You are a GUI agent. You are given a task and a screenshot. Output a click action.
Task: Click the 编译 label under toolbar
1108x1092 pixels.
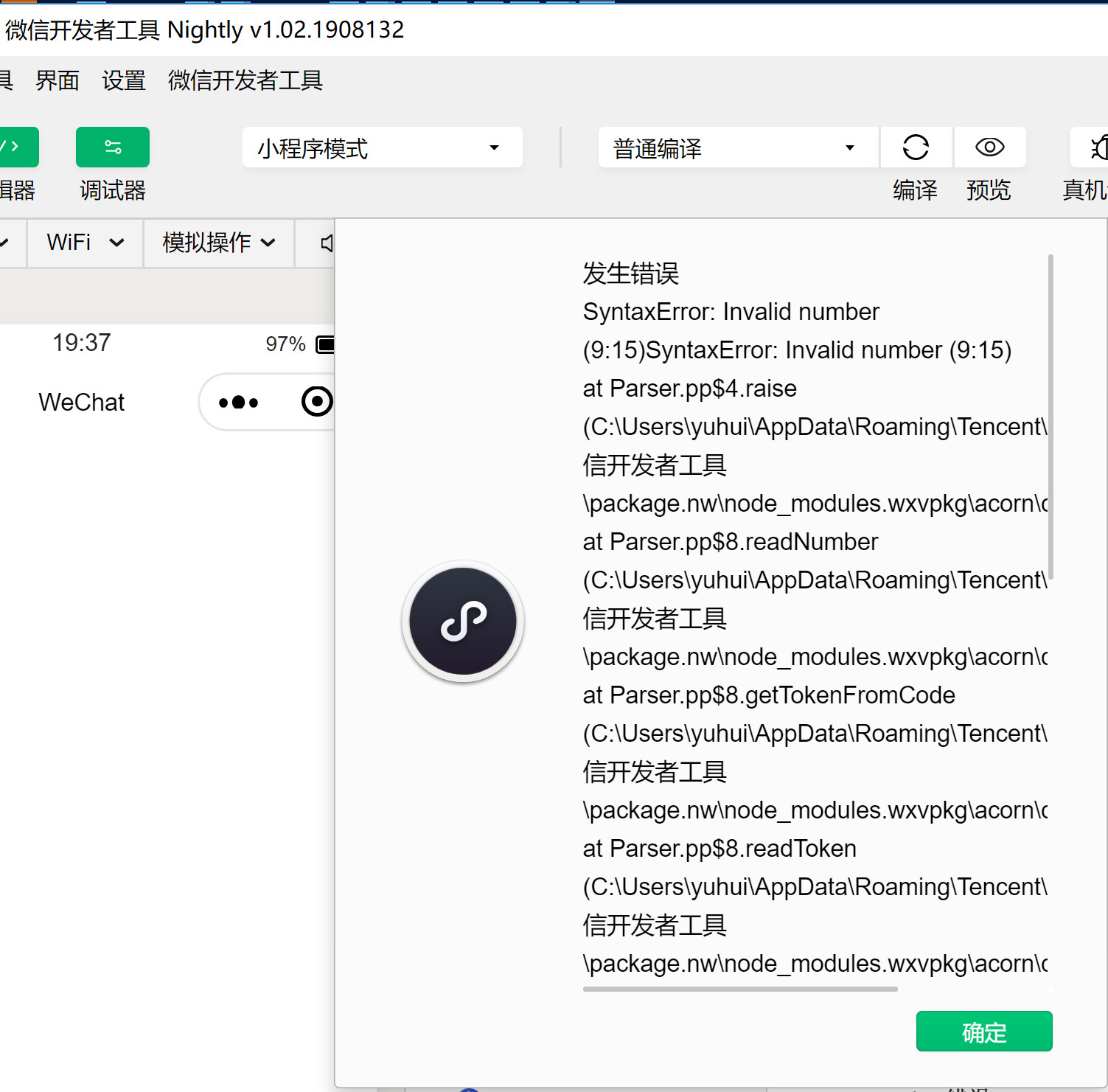[x=916, y=190]
